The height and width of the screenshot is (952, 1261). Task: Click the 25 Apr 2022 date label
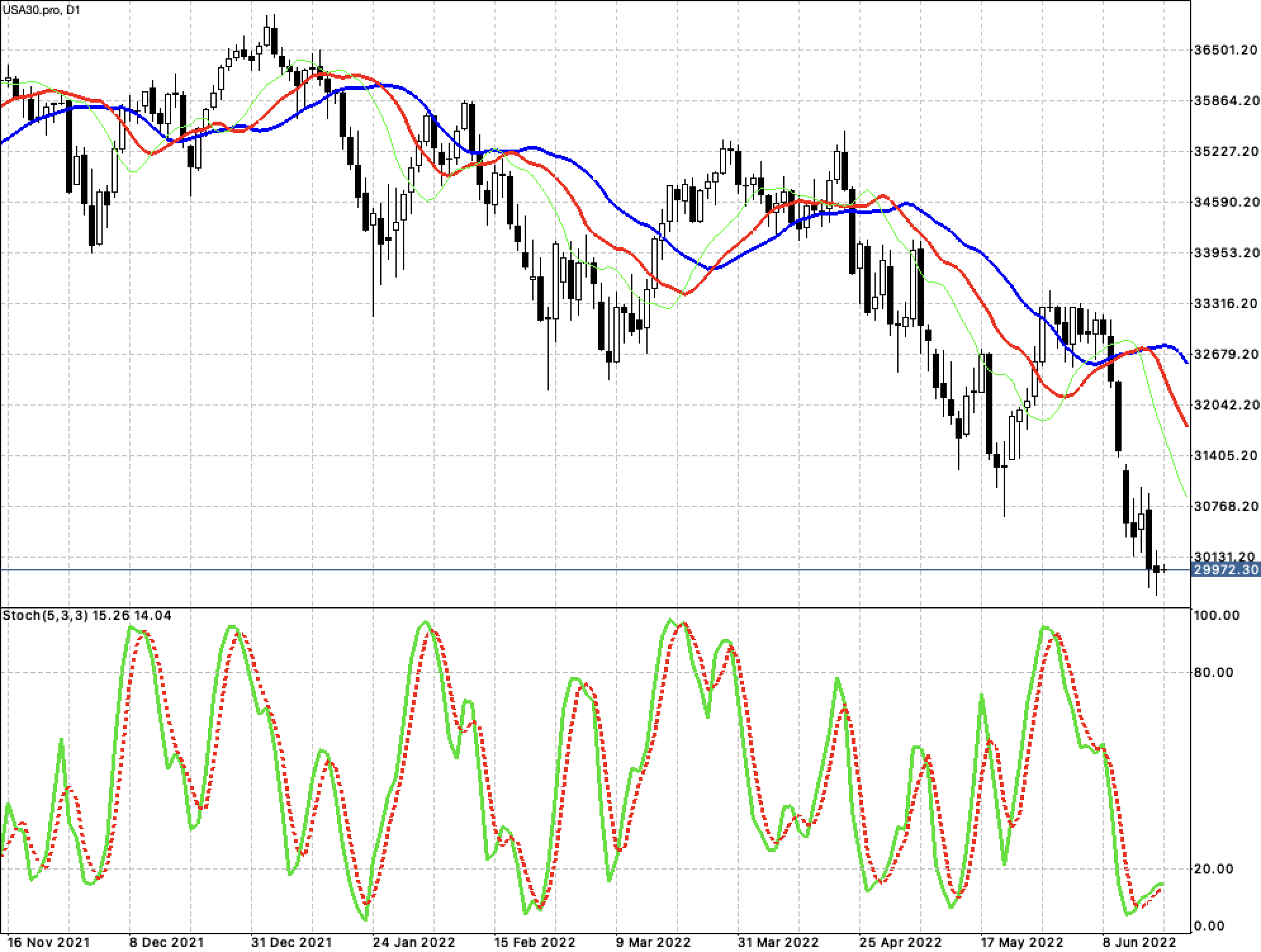coord(900,942)
